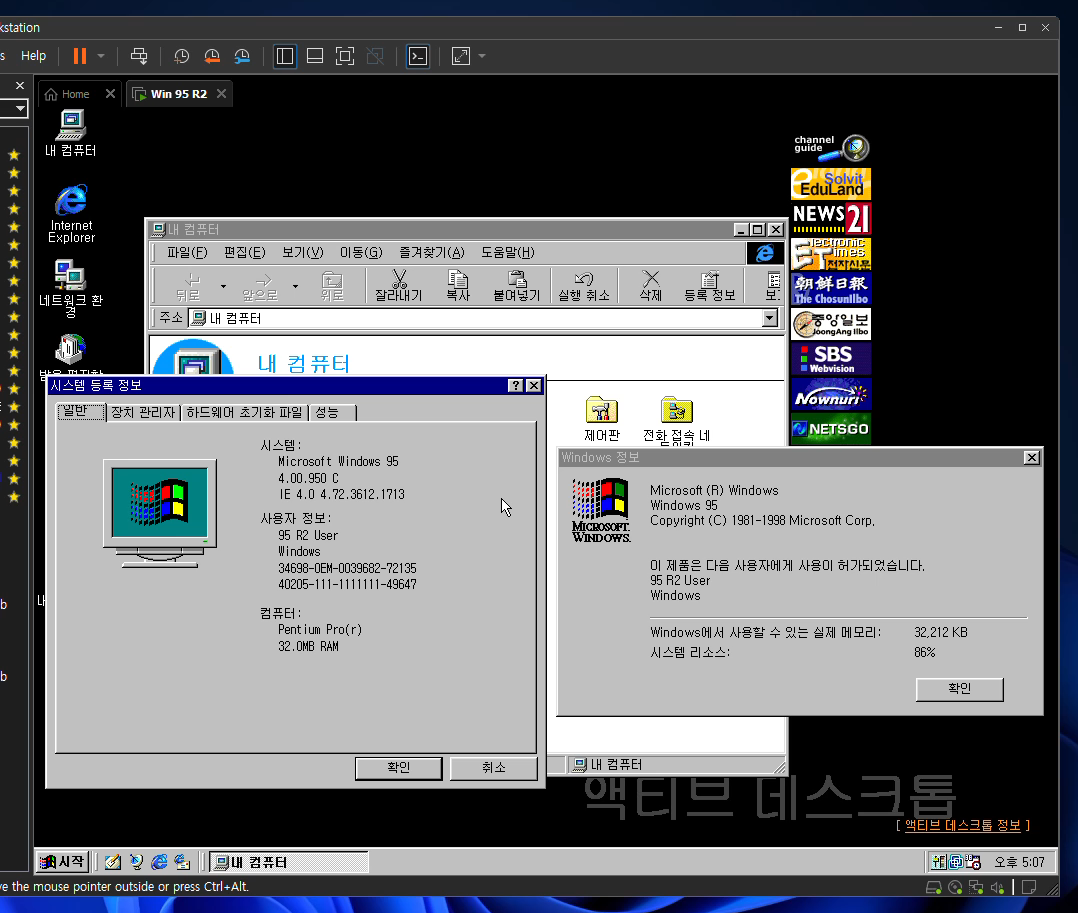Open the Nownuri channel

(831, 394)
